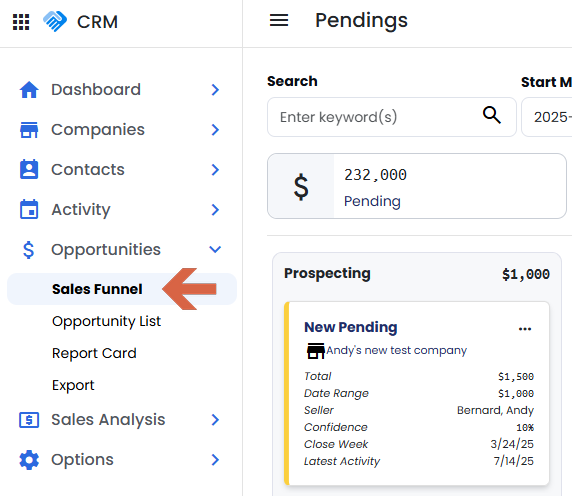Image resolution: width=572 pixels, height=496 pixels.
Task: Open Sales Analysis menu label
Action: click(x=108, y=420)
